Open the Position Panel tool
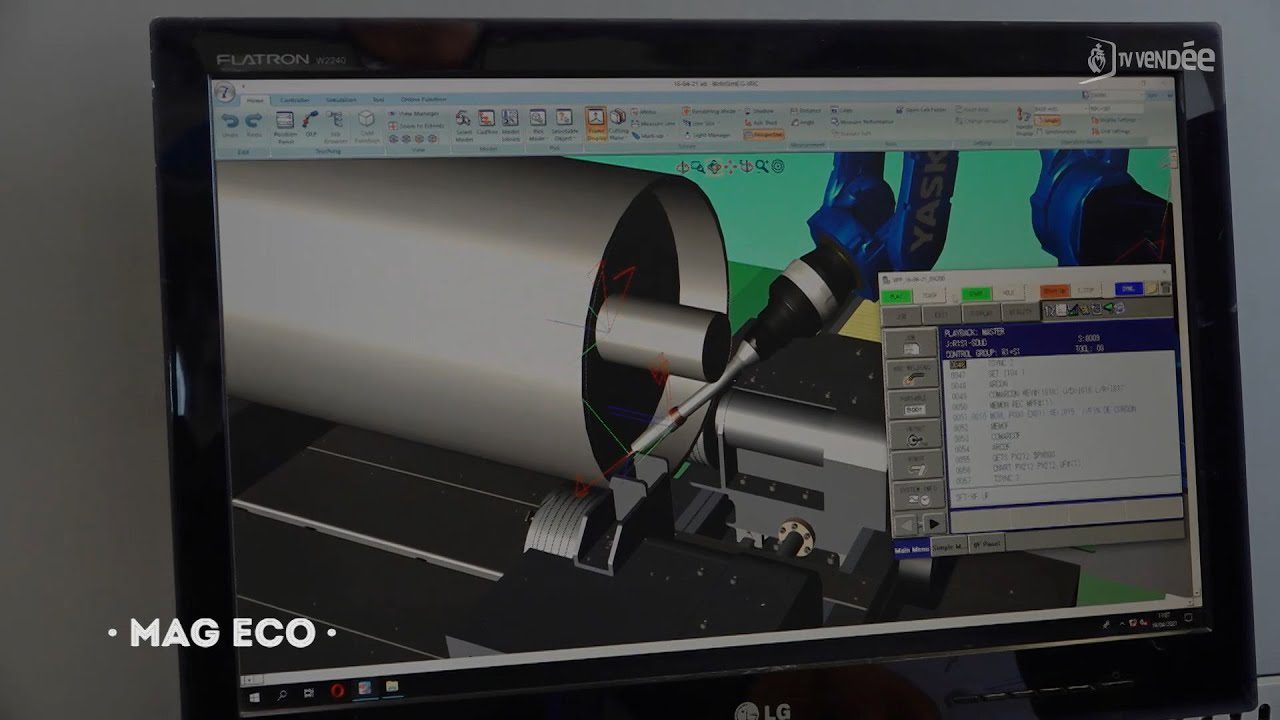Viewport: 1280px width, 720px height. (x=285, y=122)
